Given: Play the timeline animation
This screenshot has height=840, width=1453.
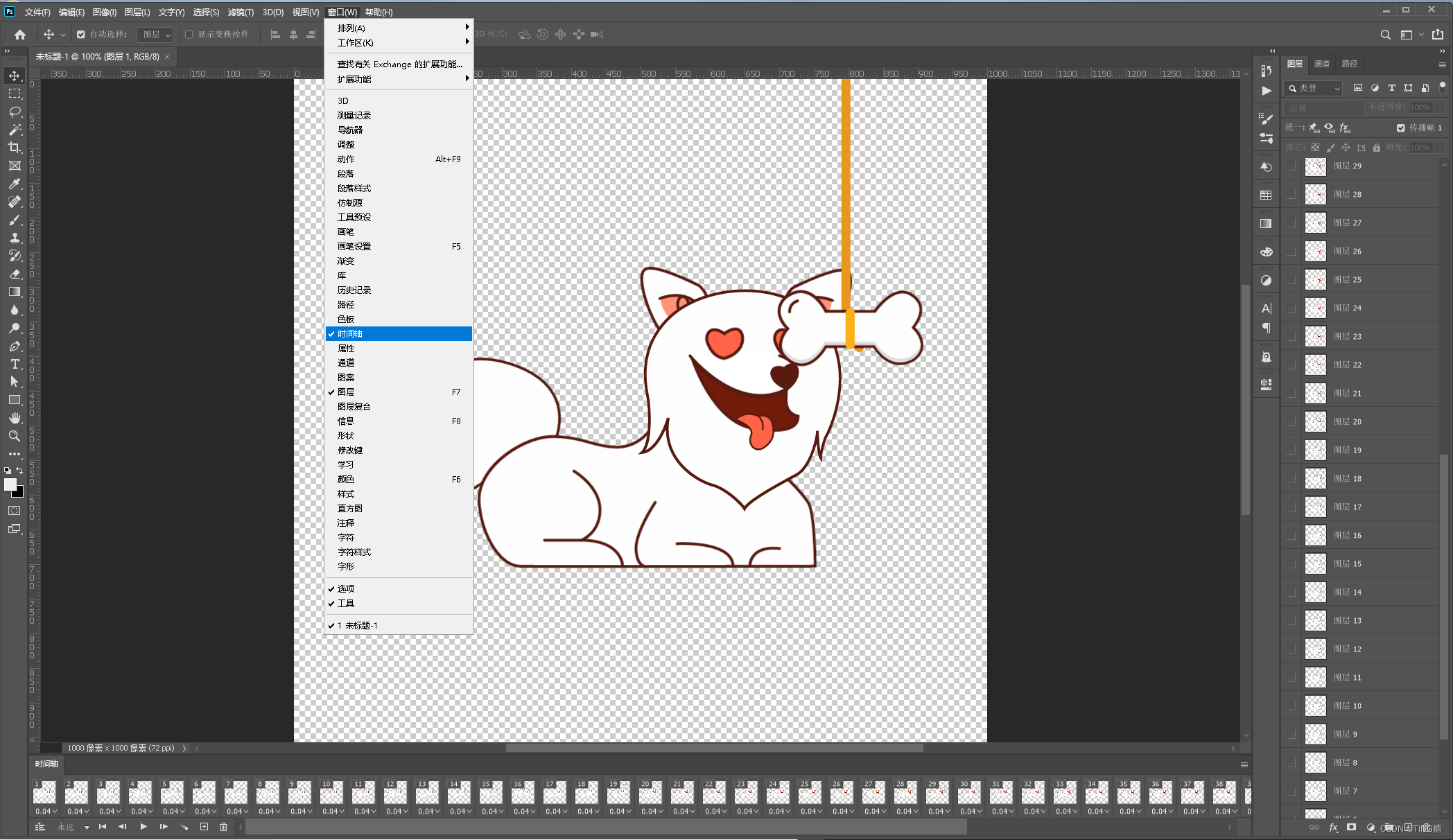Looking at the screenshot, I should point(143,827).
